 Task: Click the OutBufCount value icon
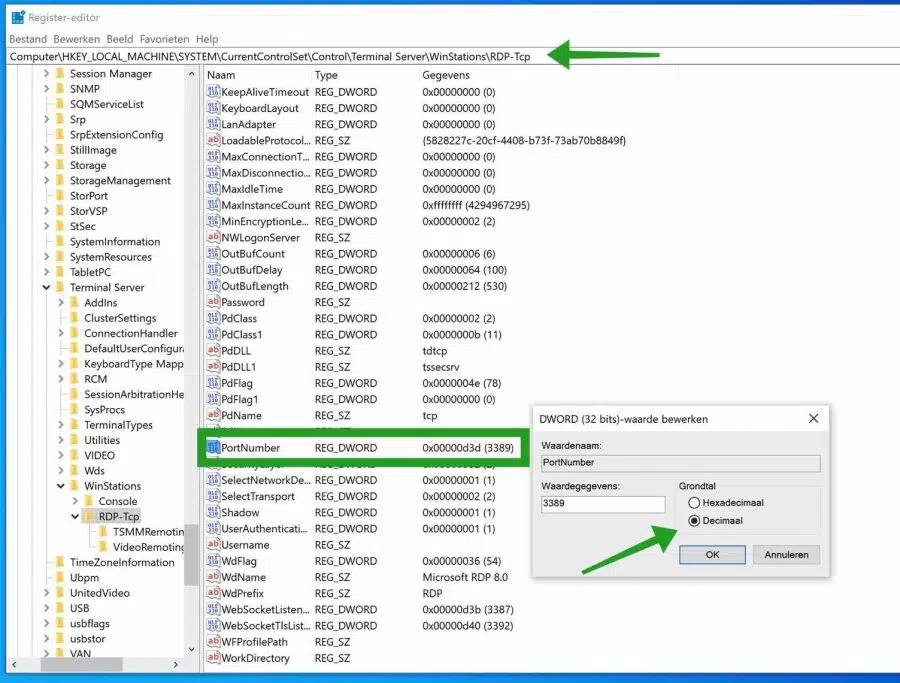[x=213, y=253]
